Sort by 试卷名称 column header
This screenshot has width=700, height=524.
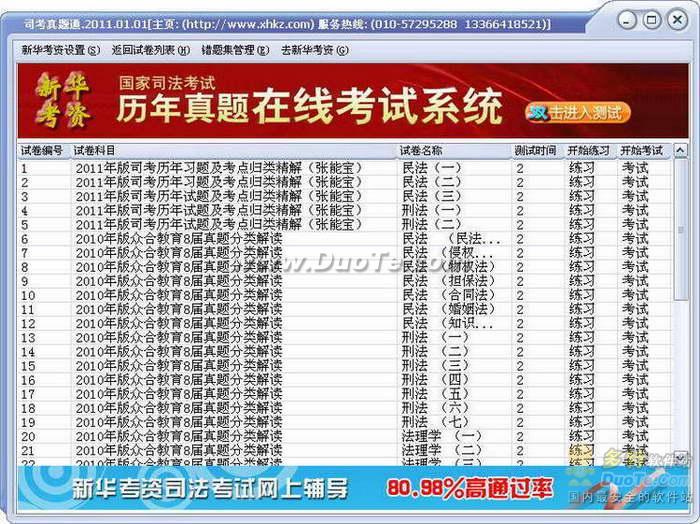coord(454,151)
